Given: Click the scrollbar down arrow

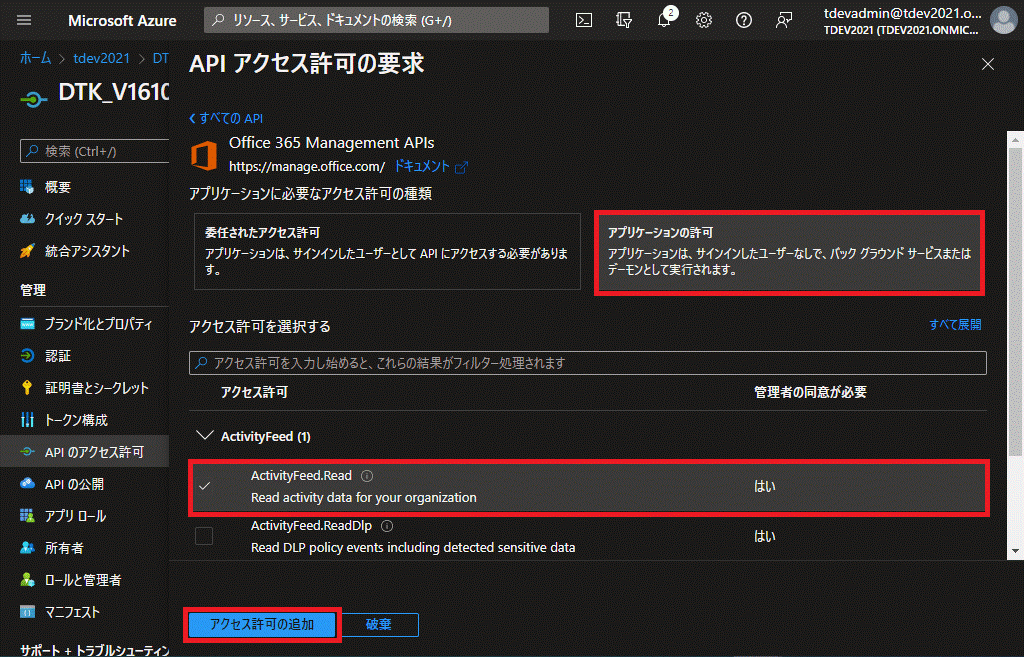Looking at the screenshot, I should pyautogui.click(x=1015, y=551).
